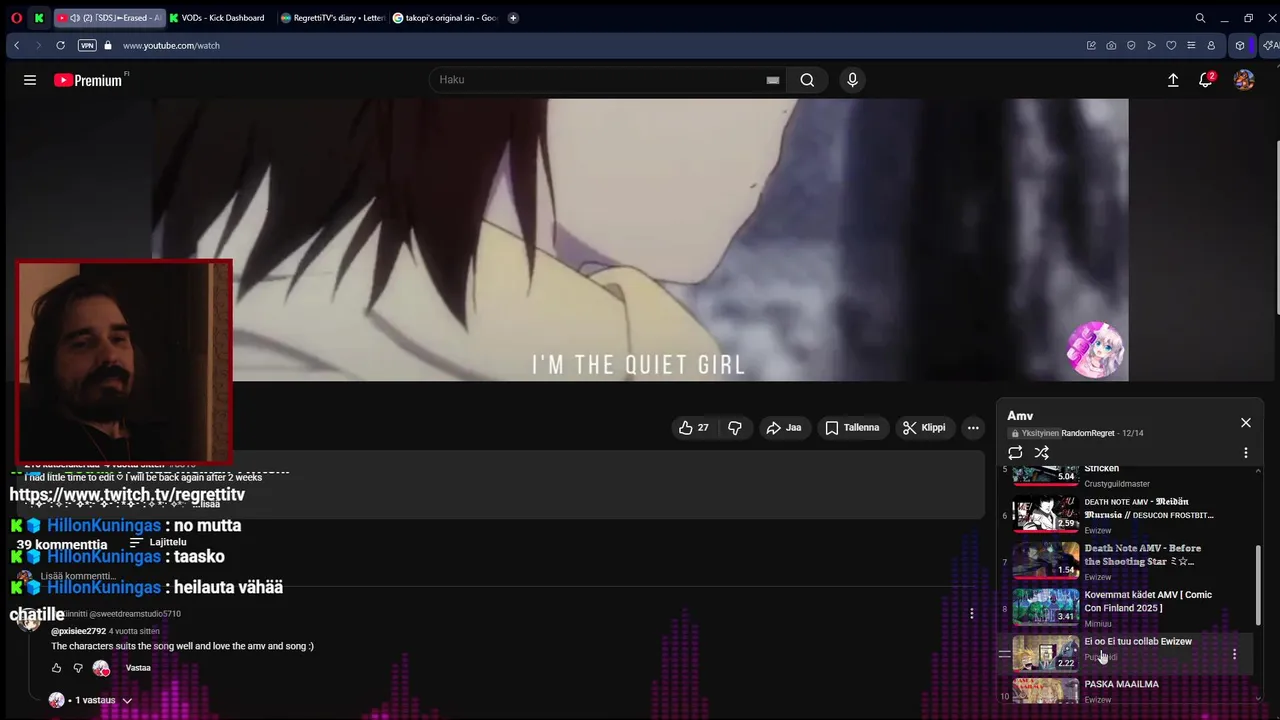Play PASKA MAAILMA playlist item
Viewport: 1280px width, 720px height.
pos(1125,691)
